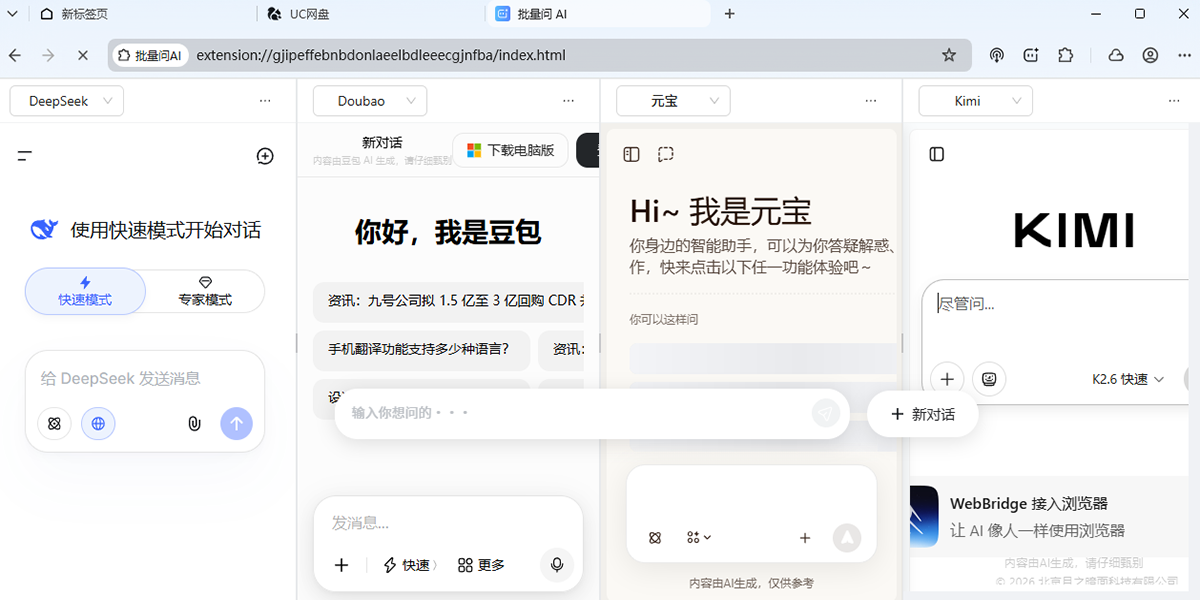
Task: Expand 元宝 tools dropdown with chevron
Action: tap(699, 538)
